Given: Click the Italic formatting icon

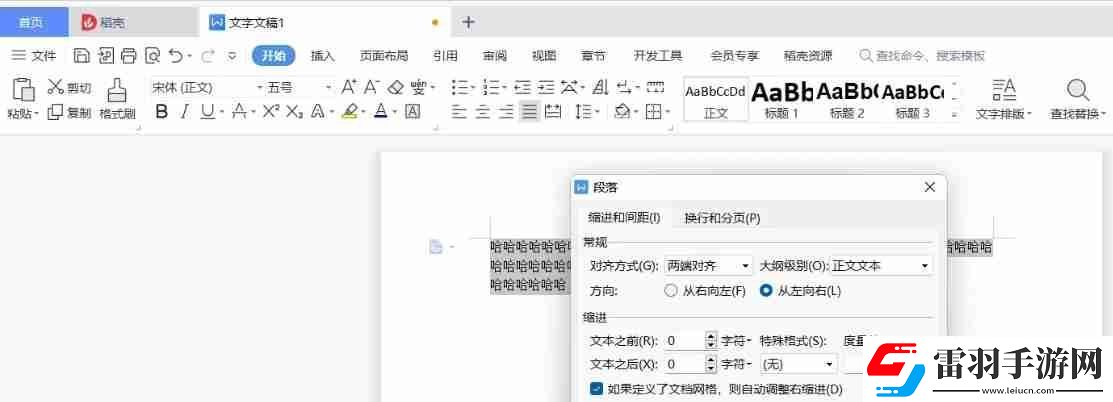Looking at the screenshot, I should pos(184,112).
